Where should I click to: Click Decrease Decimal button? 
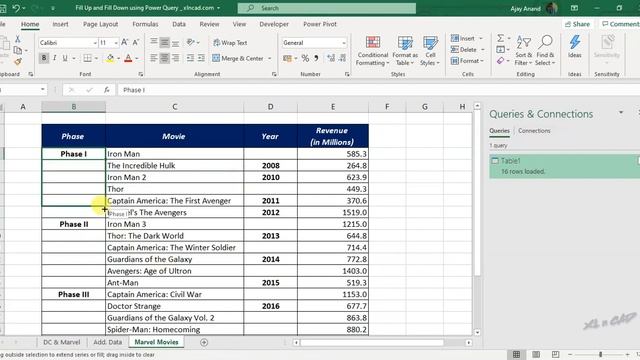pyautogui.click(x=342, y=58)
